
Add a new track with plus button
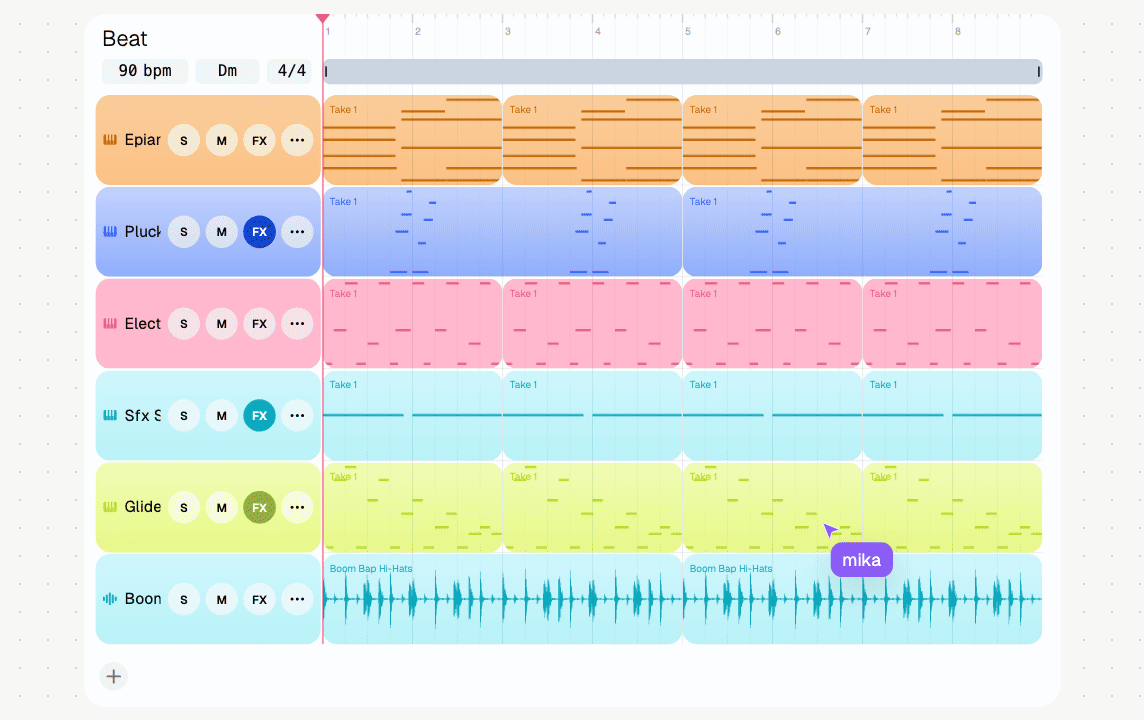coord(114,676)
